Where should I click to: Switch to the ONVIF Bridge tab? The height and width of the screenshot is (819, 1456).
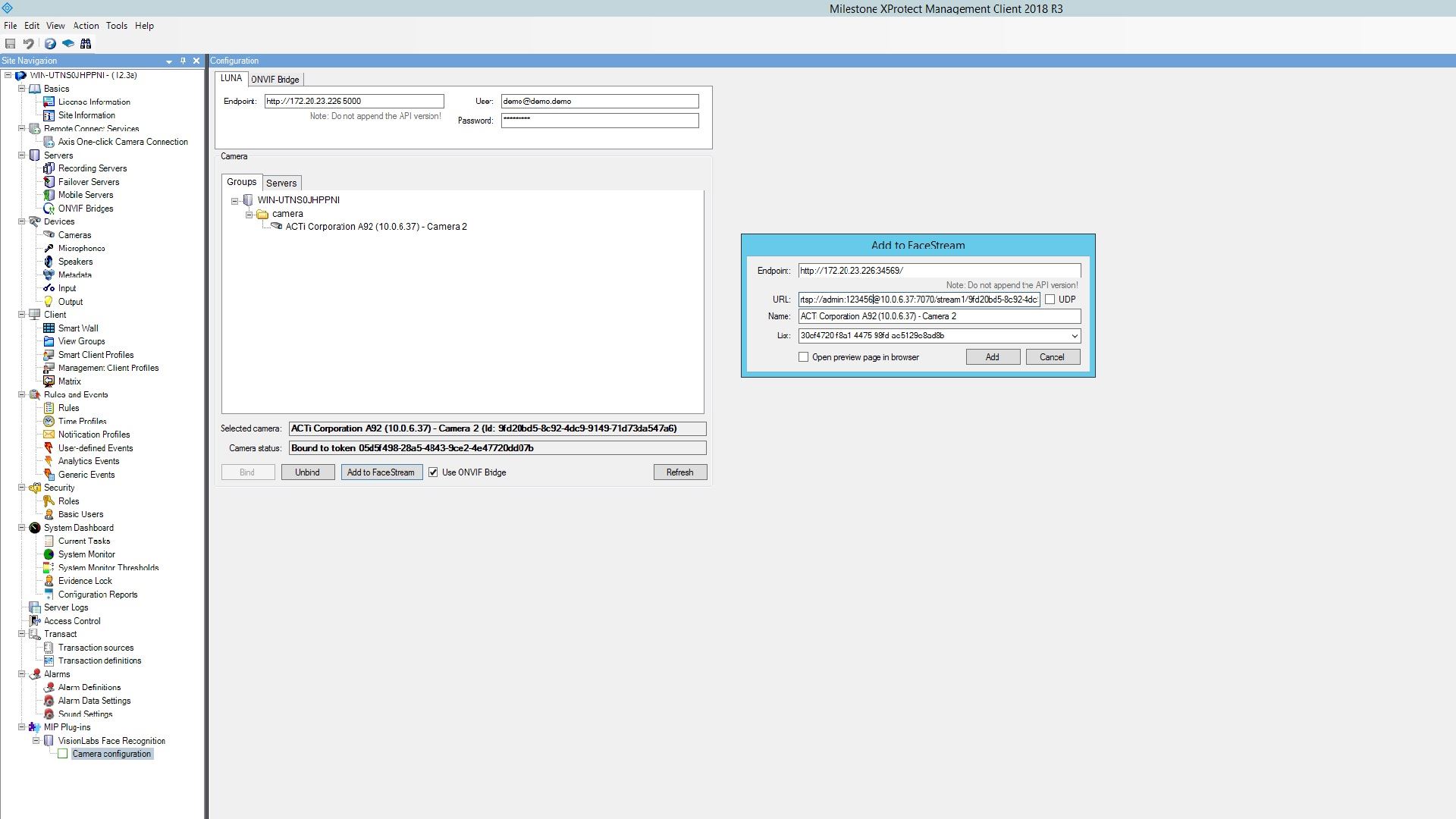pos(275,80)
